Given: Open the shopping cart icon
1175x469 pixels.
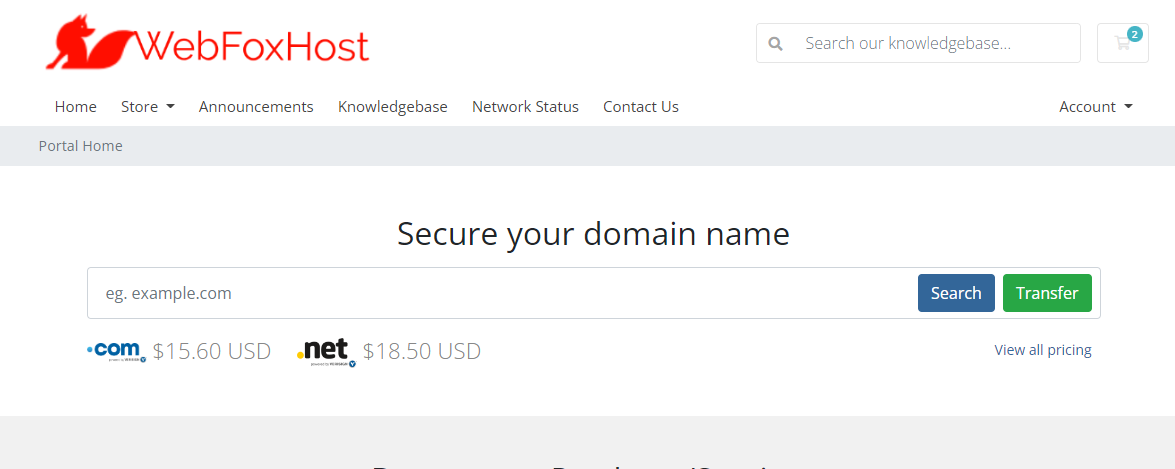Looking at the screenshot, I should point(1122,44).
